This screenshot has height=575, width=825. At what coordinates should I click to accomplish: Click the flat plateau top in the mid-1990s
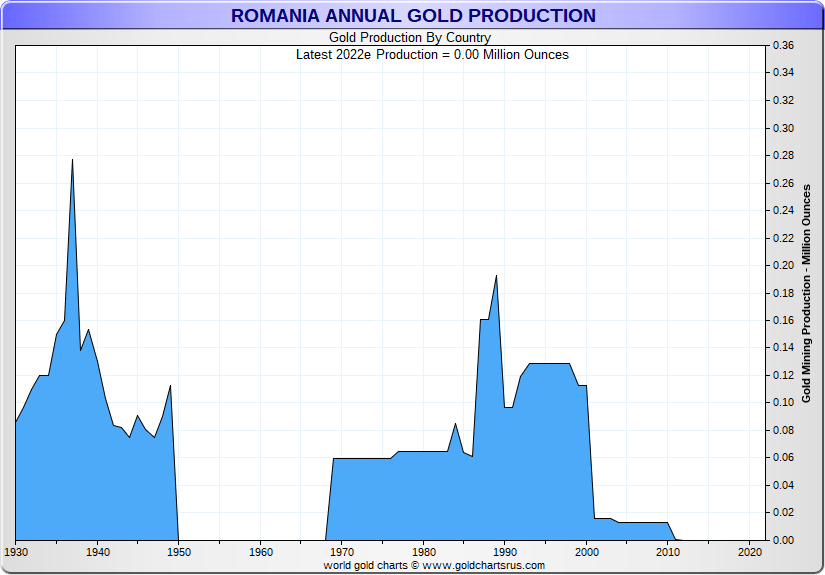pos(548,364)
